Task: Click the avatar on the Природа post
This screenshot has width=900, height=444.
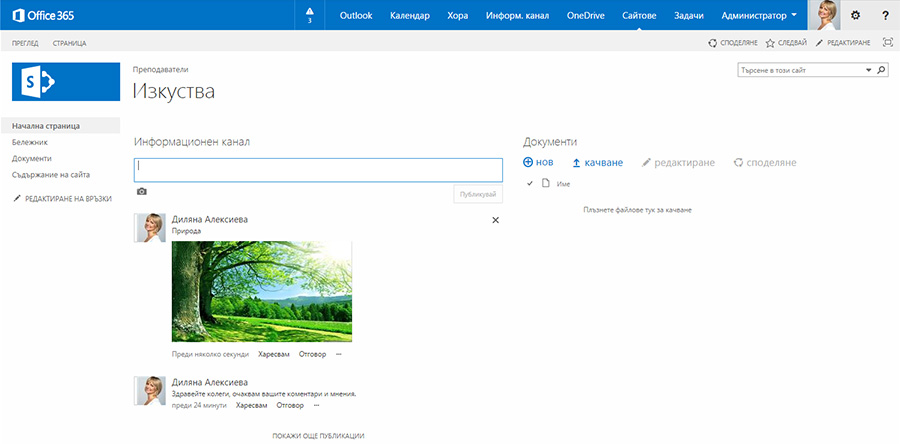Action: pos(150,228)
